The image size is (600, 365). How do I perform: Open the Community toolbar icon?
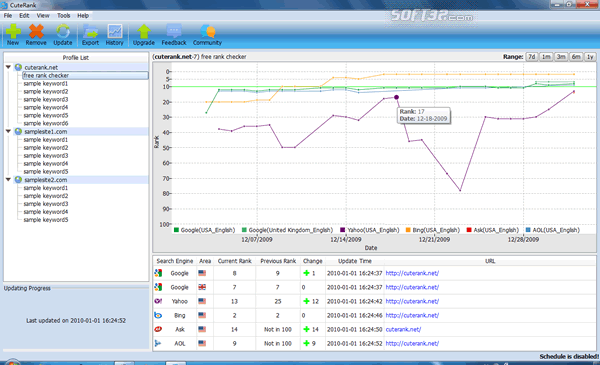[x=207, y=32]
